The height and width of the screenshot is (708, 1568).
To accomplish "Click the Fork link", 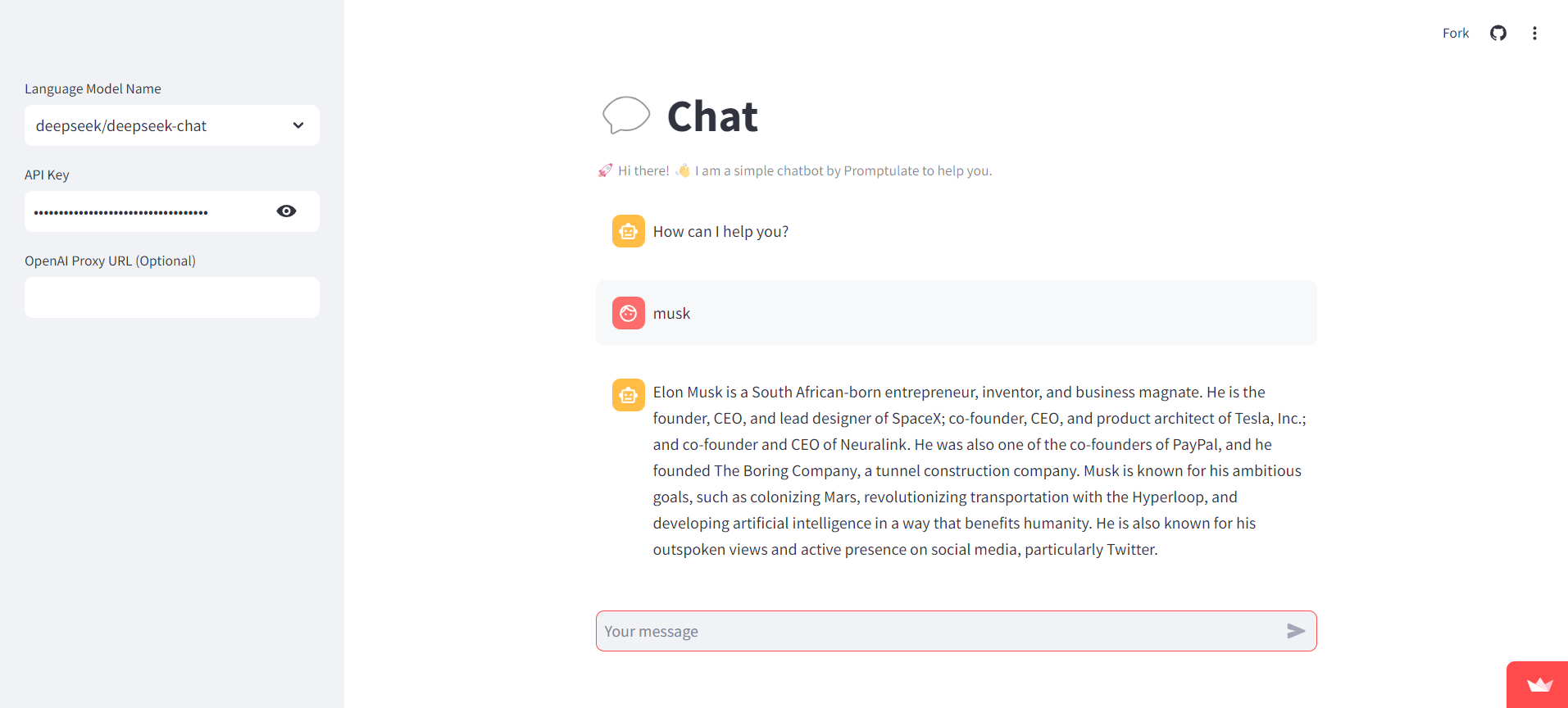I will (1455, 34).
